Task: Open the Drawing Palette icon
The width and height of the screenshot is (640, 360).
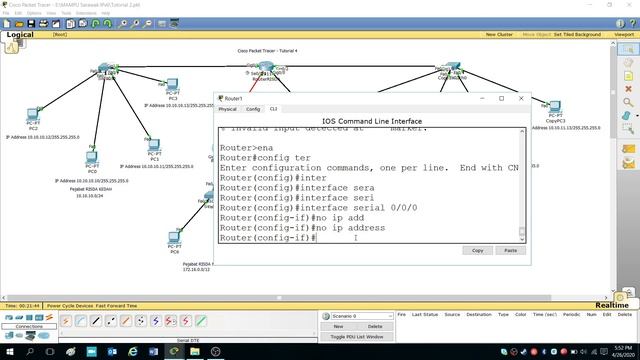Action: click(x=162, y=24)
